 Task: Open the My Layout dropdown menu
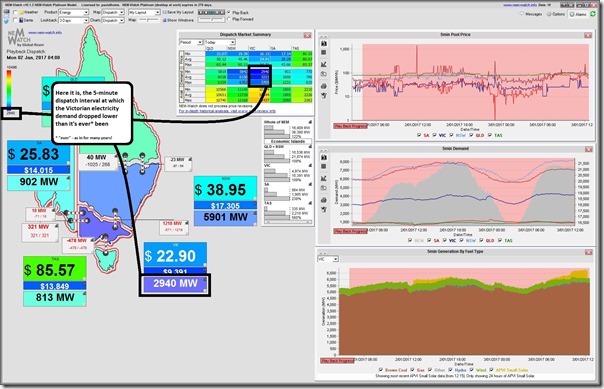[x=144, y=12]
